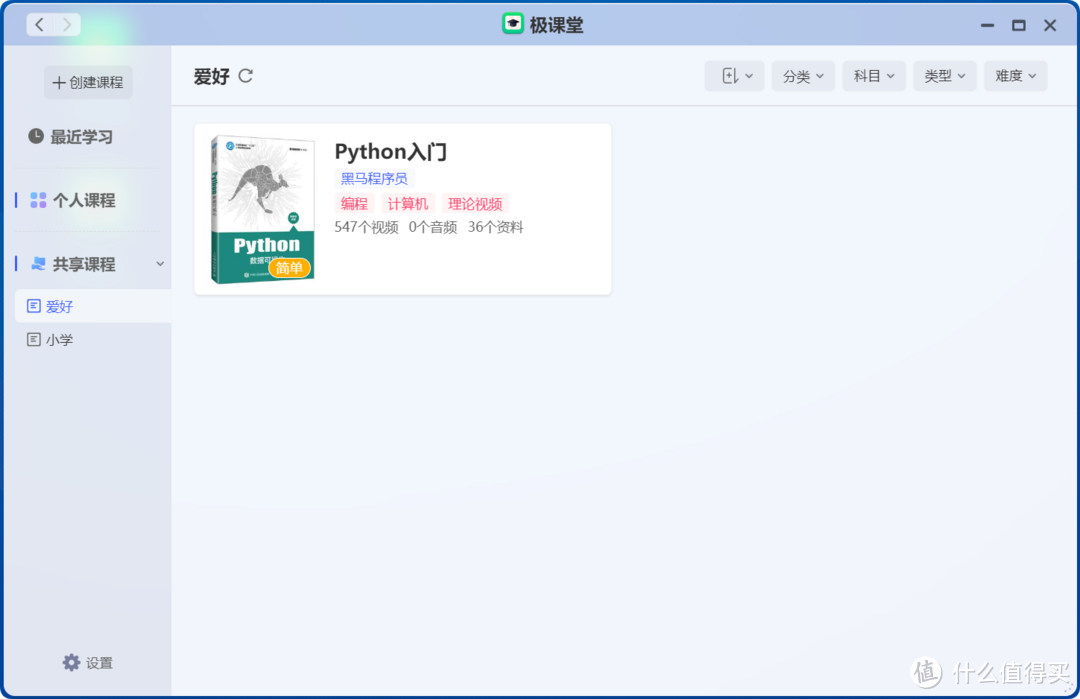
Task: Minimize the 极课堂 window
Action: (987, 25)
